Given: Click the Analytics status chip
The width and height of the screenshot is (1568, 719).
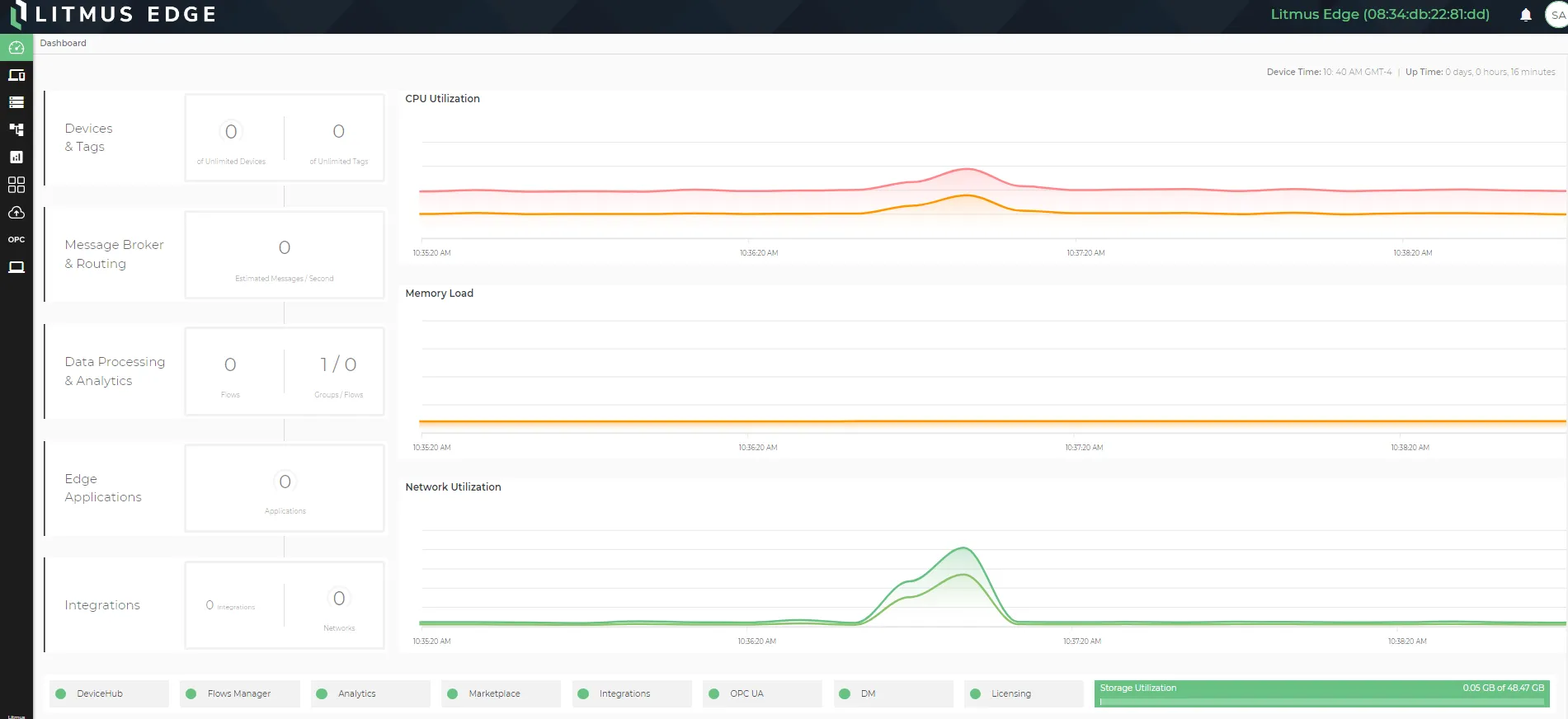Looking at the screenshot, I should click(370, 693).
